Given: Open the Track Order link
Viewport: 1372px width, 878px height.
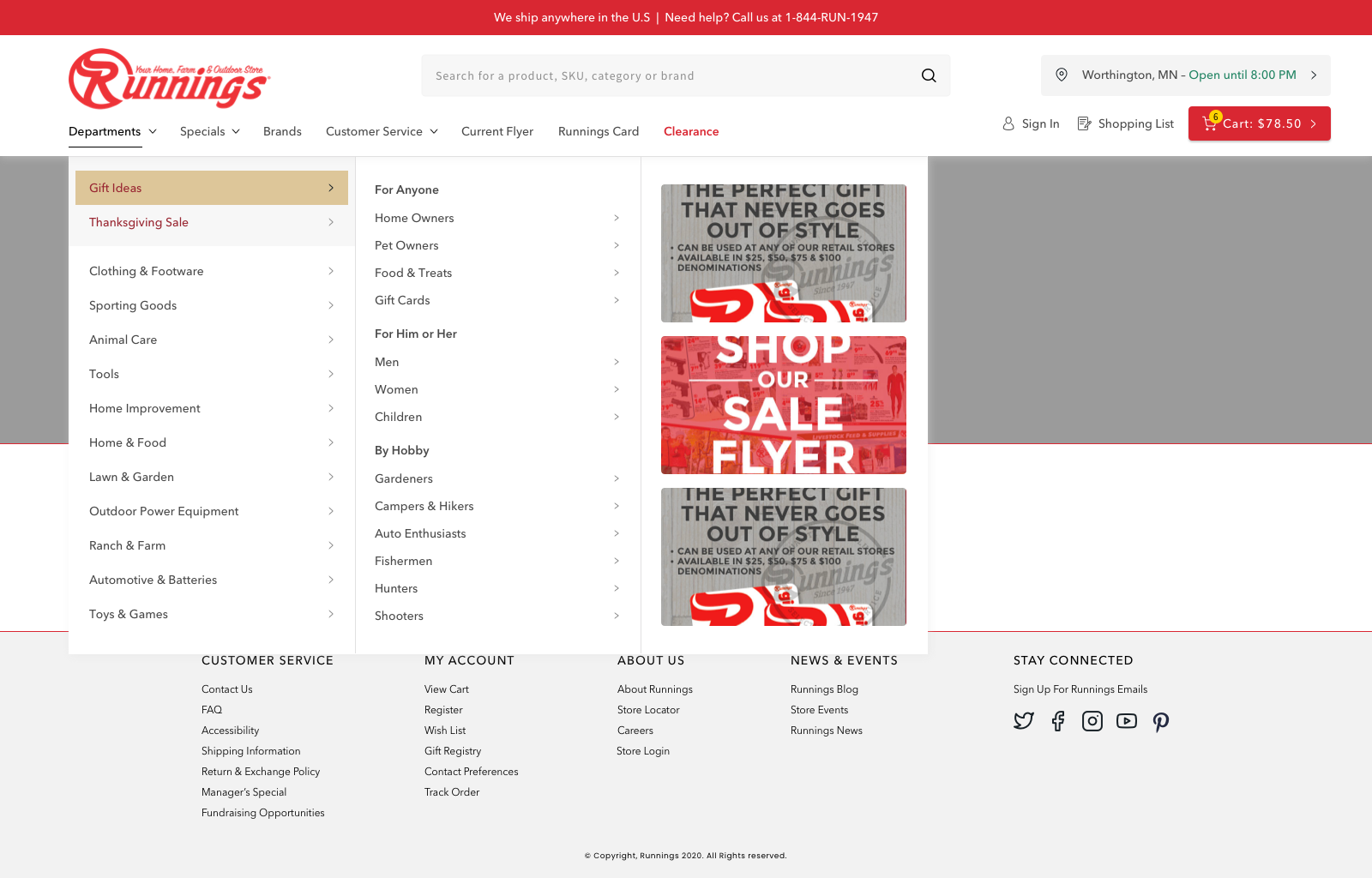Looking at the screenshot, I should click(x=452, y=792).
